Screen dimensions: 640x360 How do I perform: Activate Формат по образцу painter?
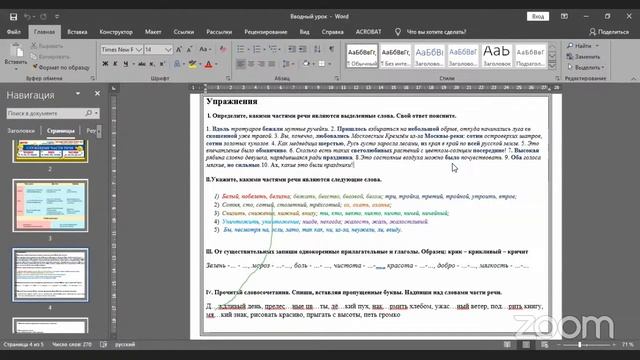click(x=60, y=67)
